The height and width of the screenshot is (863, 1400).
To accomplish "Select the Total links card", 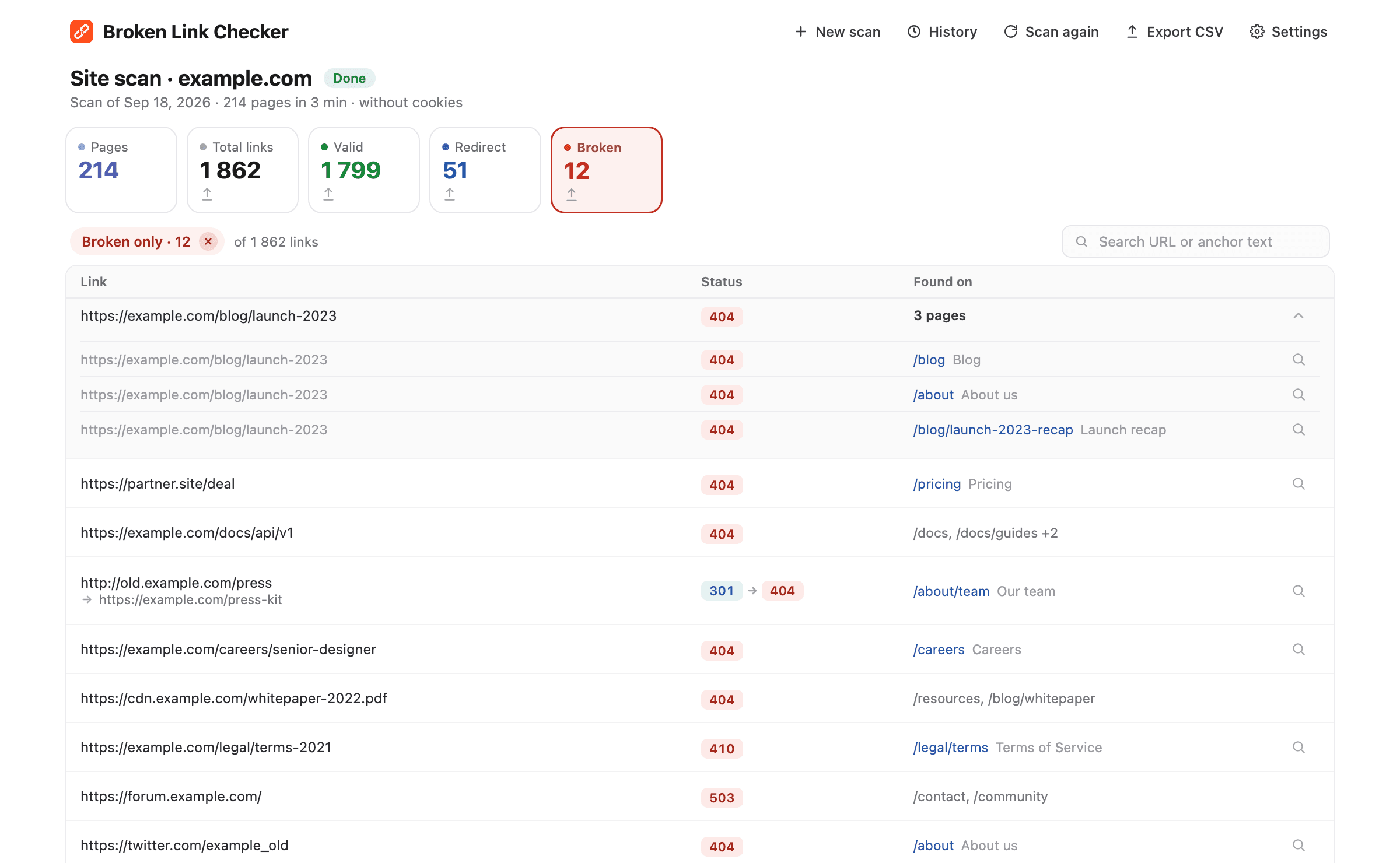I will 243,170.
